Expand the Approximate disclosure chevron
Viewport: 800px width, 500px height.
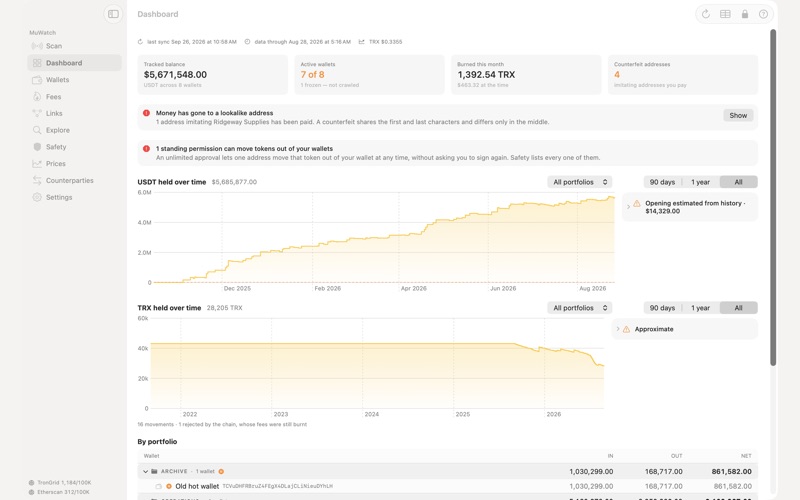pos(618,329)
